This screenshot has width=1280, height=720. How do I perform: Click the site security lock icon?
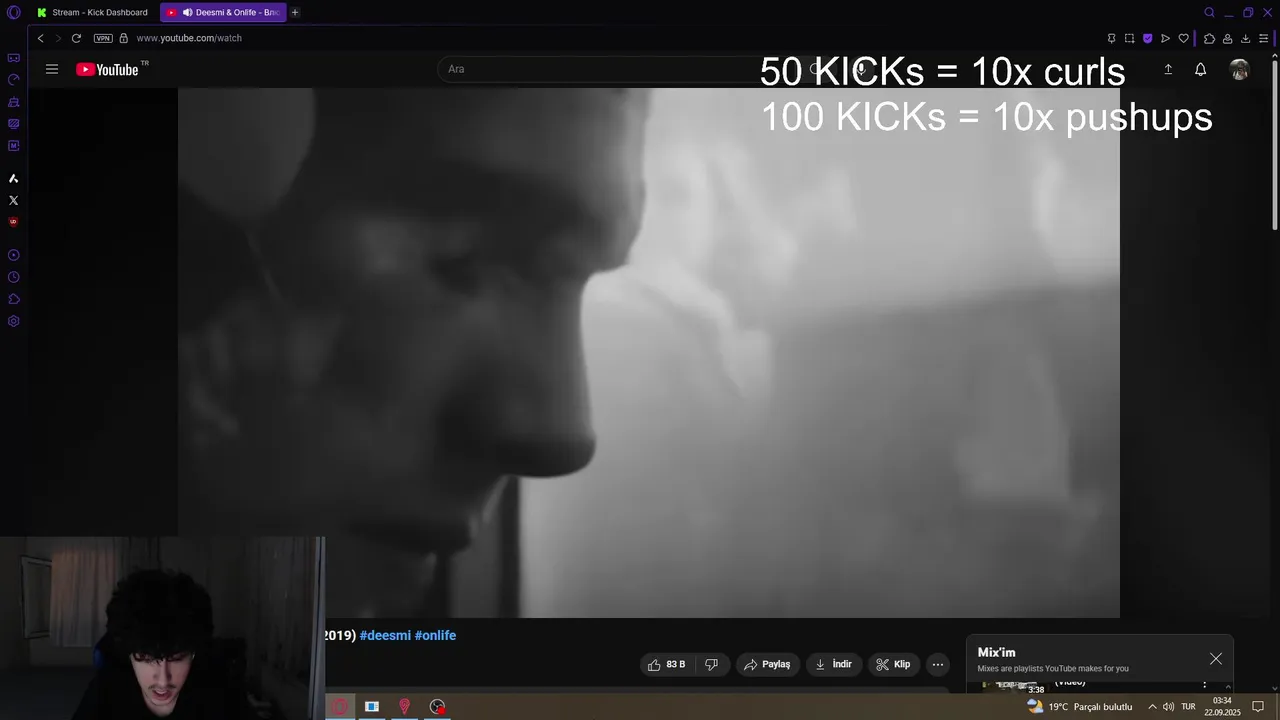click(x=124, y=38)
